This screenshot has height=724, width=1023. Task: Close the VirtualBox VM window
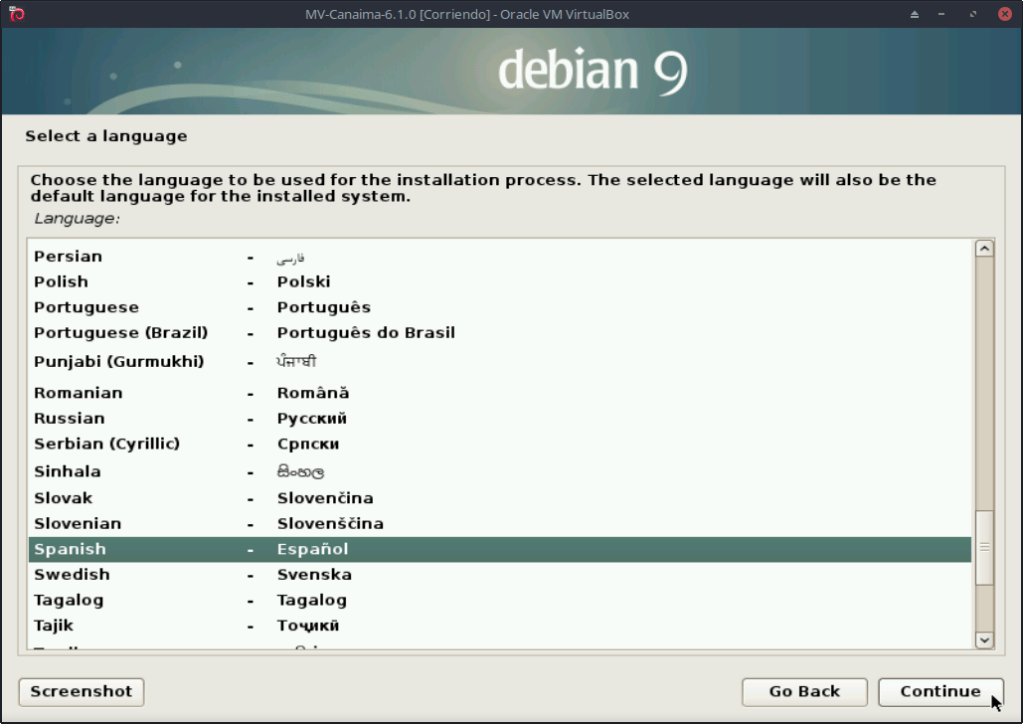coord(1004,14)
